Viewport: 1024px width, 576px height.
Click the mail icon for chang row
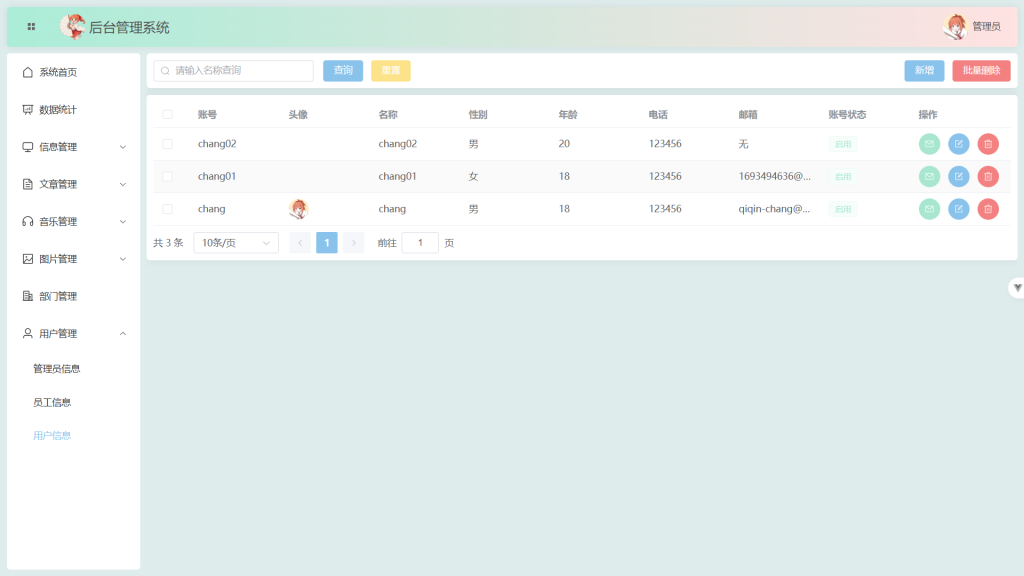tap(929, 209)
